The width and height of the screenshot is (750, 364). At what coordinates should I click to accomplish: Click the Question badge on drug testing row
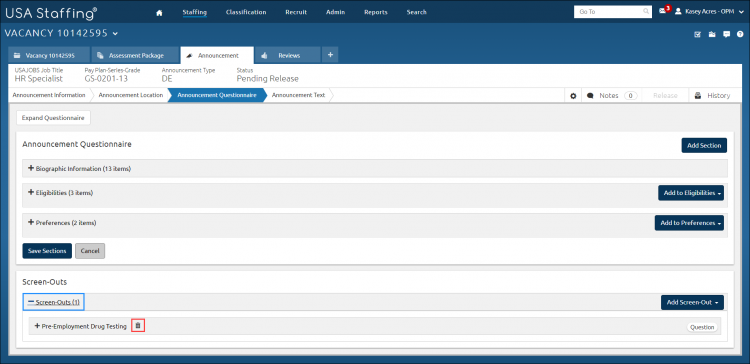(x=702, y=327)
